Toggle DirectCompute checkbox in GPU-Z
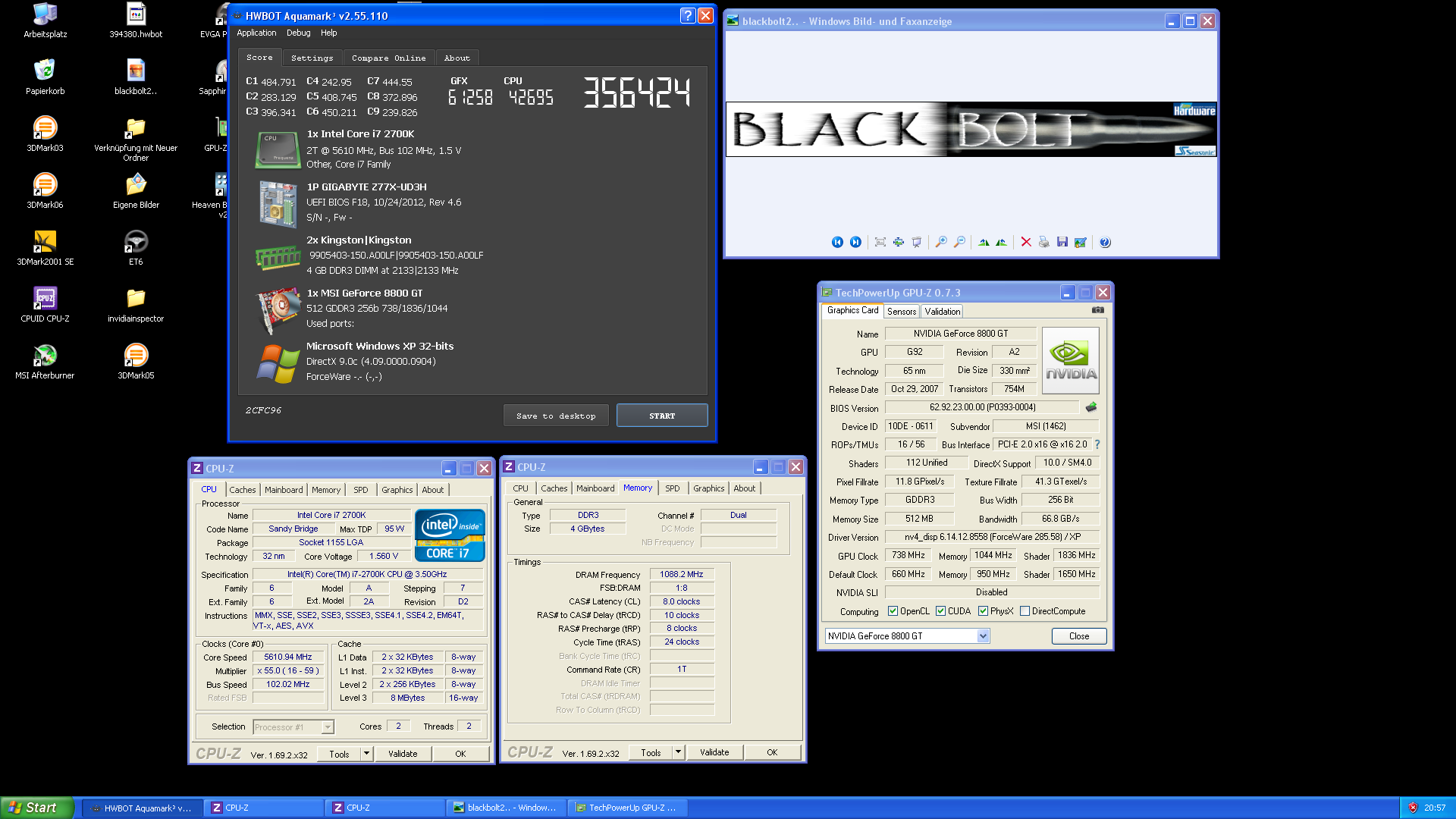This screenshot has height=819, width=1456. coord(1025,611)
